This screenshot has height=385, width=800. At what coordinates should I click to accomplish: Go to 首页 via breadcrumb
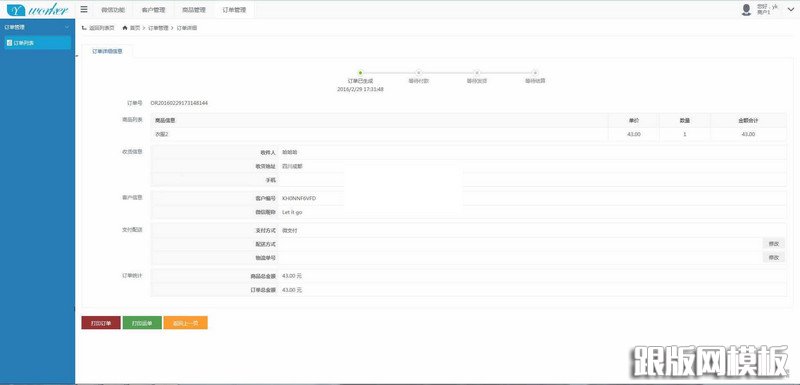[x=135, y=28]
